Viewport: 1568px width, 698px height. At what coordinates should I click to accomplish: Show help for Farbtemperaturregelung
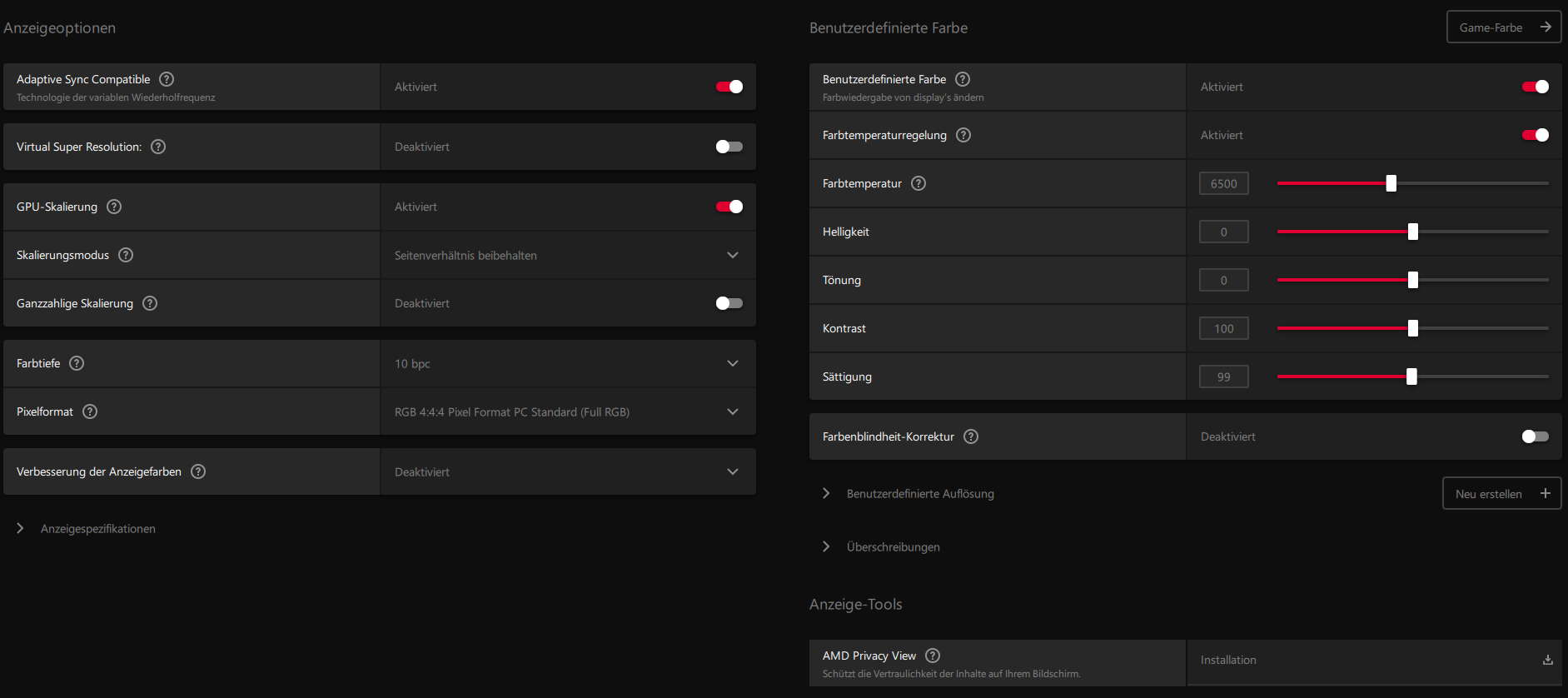click(x=963, y=135)
